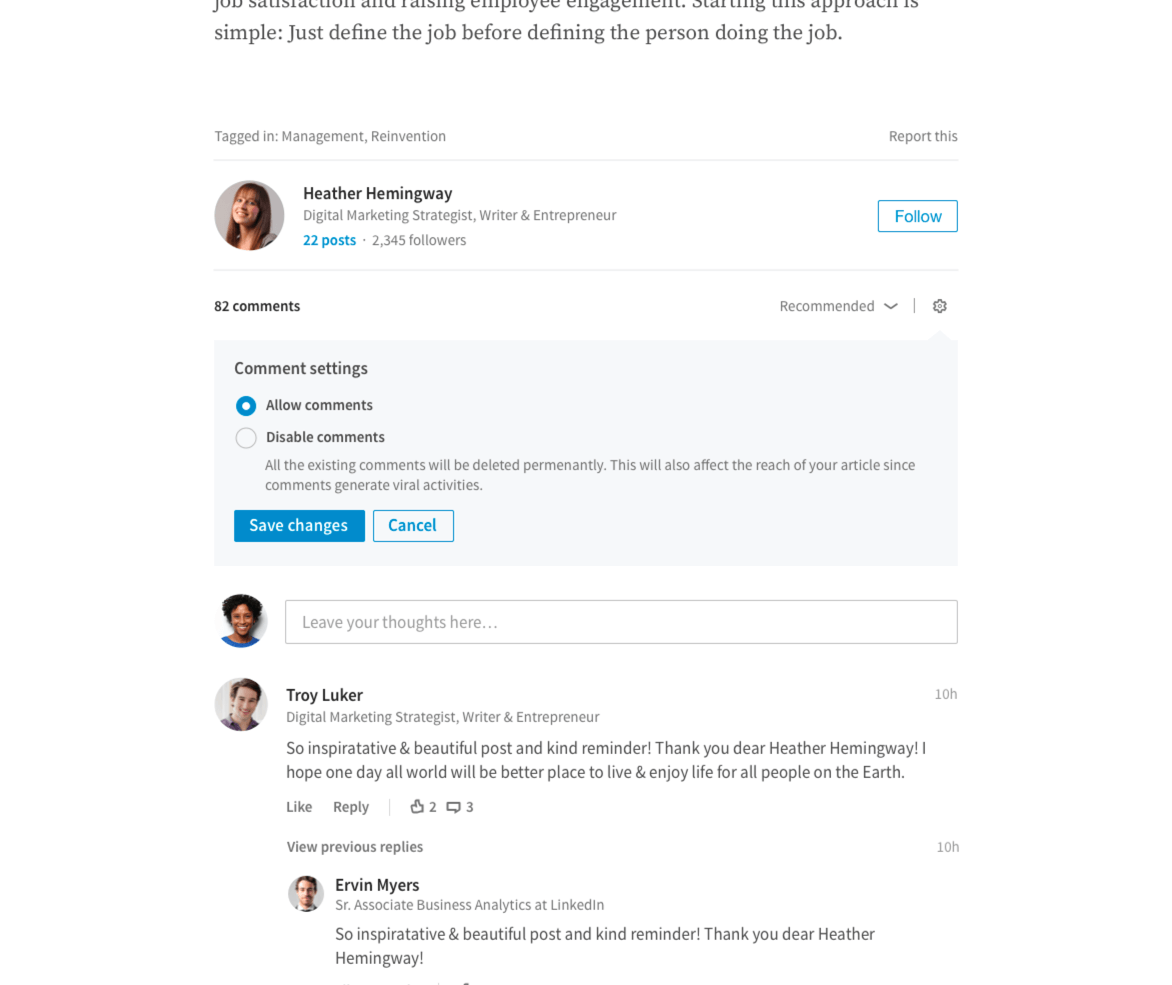Image resolution: width=1172 pixels, height=985 pixels.
Task: Open Ervin Myers' avatar
Action: tap(306, 893)
